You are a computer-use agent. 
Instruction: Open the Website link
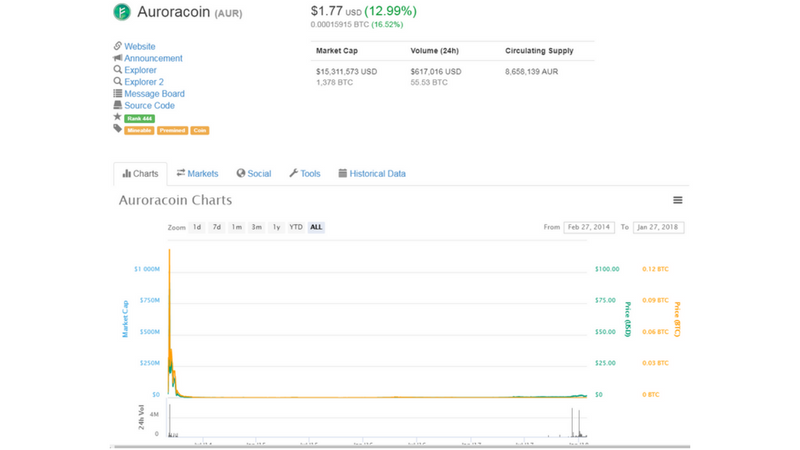[140, 46]
